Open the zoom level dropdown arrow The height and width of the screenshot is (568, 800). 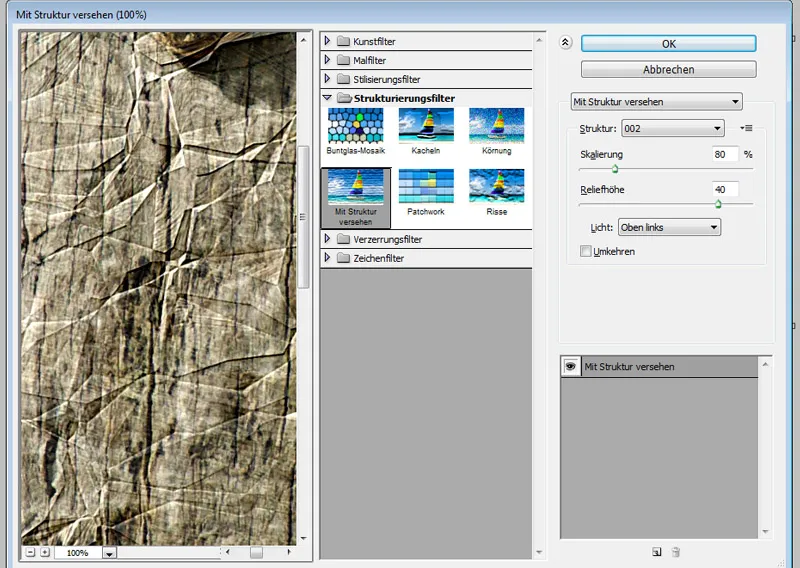coord(109,553)
